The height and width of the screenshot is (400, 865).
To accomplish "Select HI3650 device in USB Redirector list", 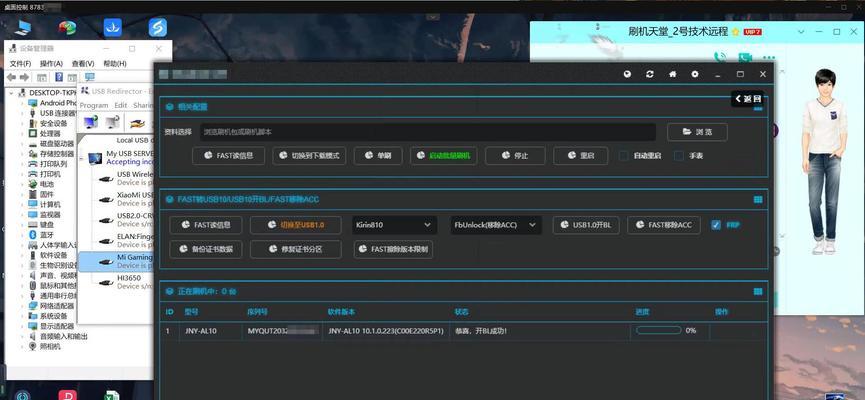I will (x=116, y=282).
